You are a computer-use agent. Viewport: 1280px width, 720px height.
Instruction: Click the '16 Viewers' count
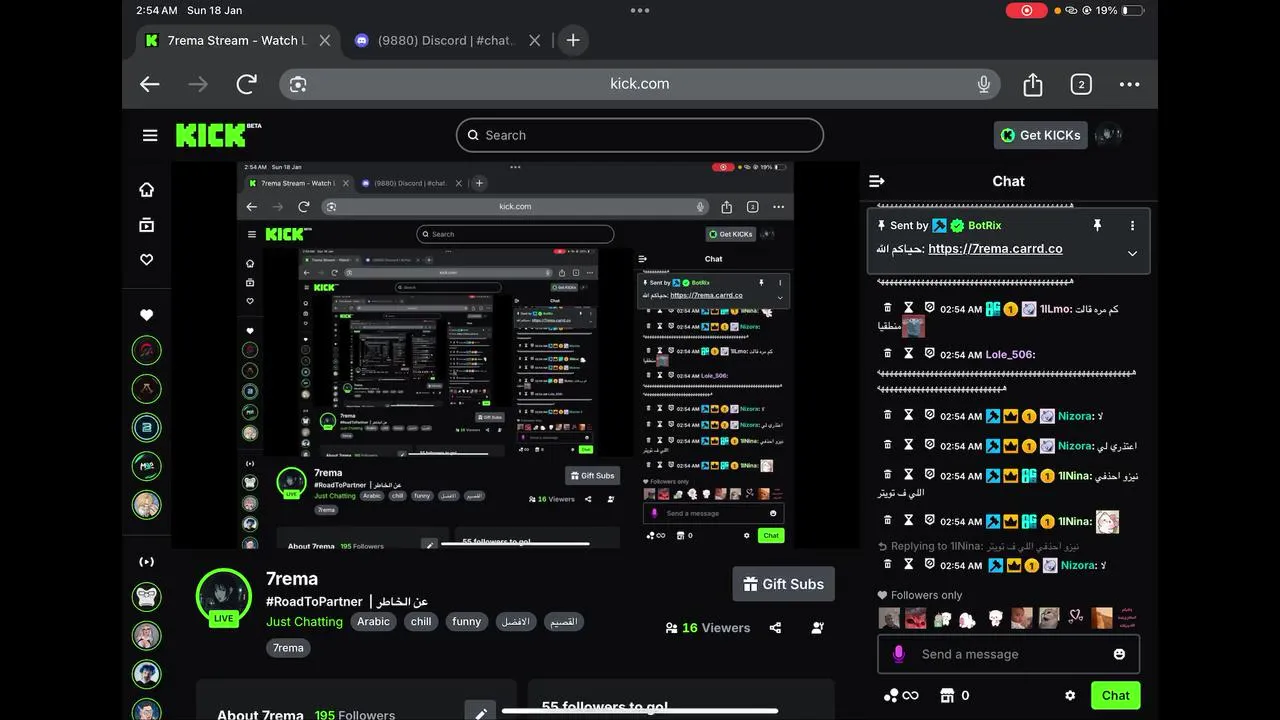[708, 628]
